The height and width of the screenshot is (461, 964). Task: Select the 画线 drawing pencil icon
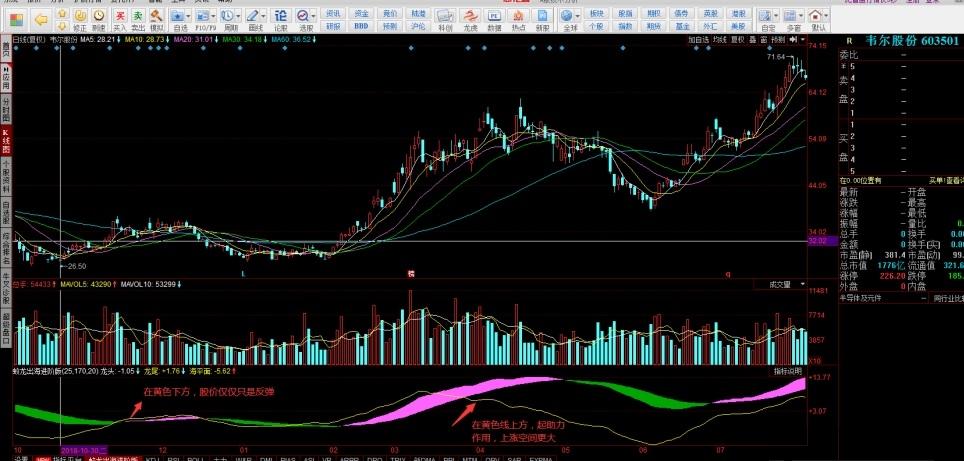(253, 16)
